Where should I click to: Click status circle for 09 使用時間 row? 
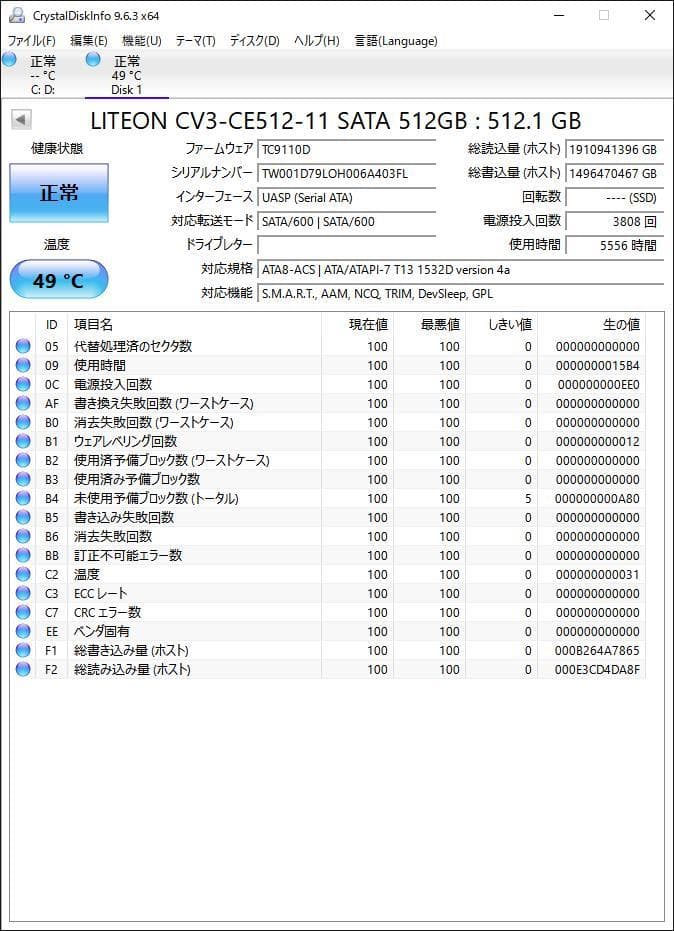[x=23, y=365]
